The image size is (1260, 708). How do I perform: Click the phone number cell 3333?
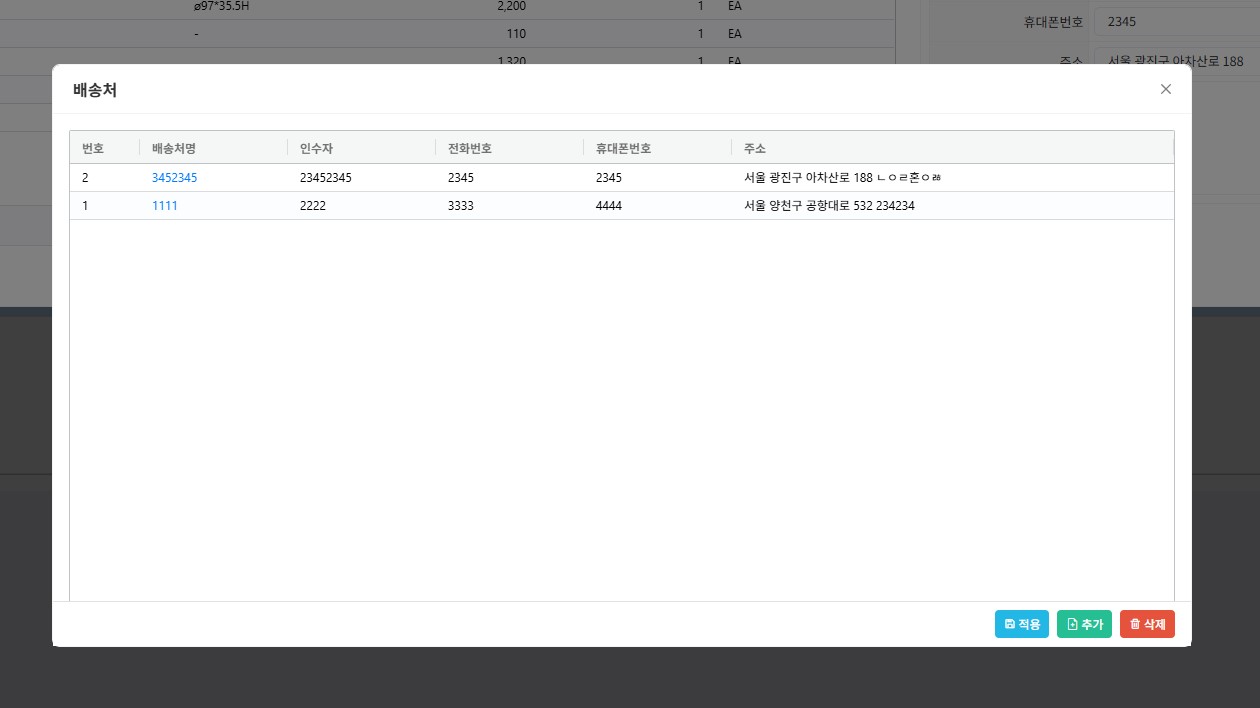click(461, 206)
